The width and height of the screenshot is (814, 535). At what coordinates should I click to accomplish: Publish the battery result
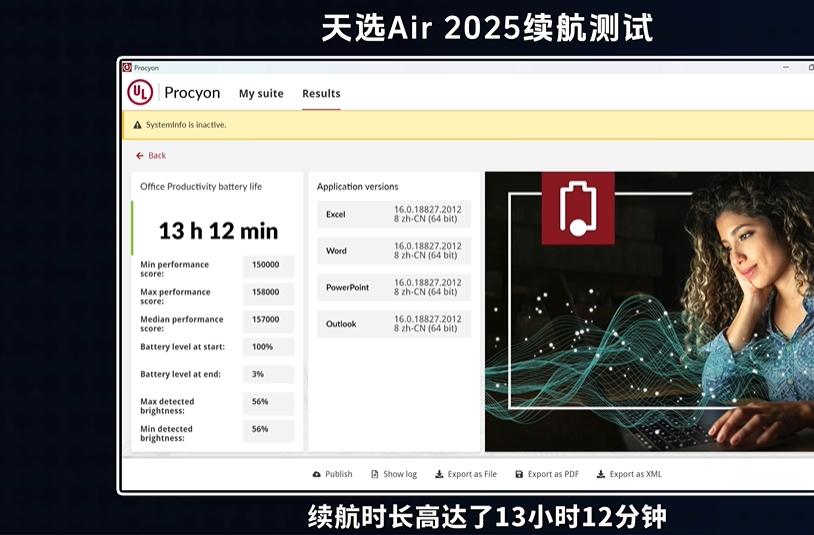332,474
